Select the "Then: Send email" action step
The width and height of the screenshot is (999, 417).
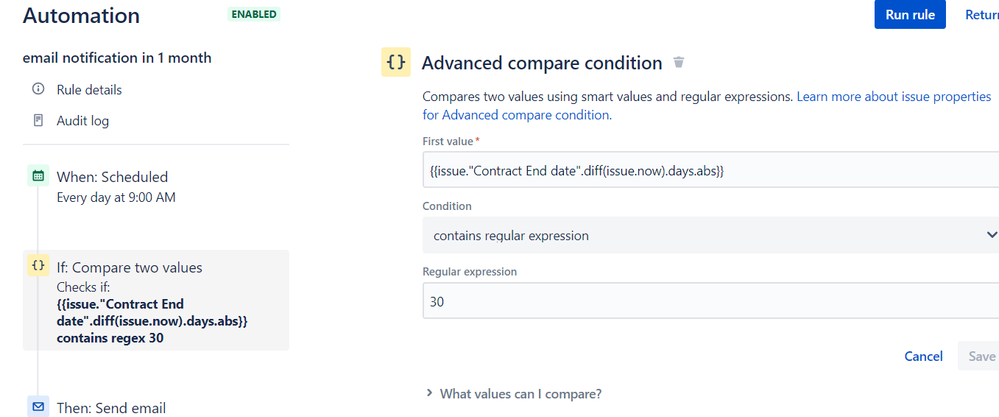[x=111, y=407]
